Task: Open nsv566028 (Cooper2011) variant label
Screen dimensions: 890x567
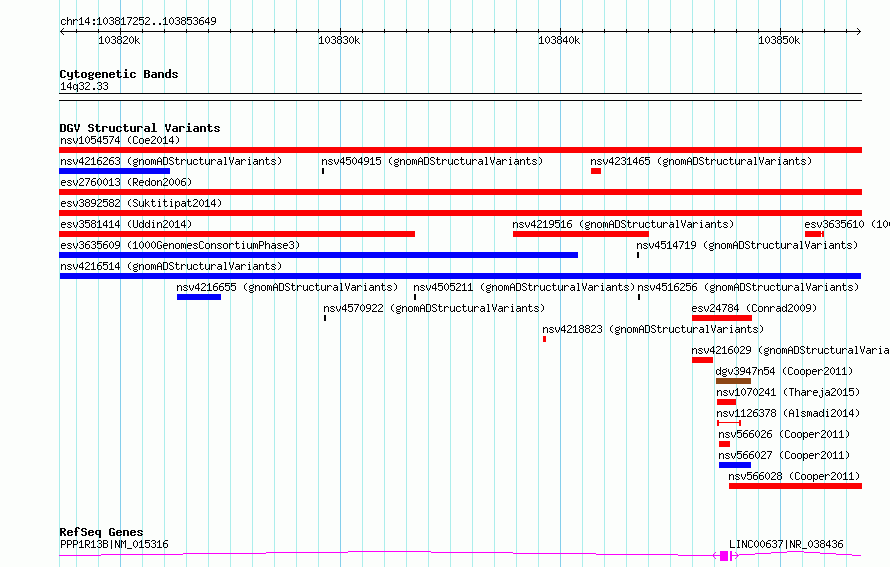Action: (x=795, y=476)
